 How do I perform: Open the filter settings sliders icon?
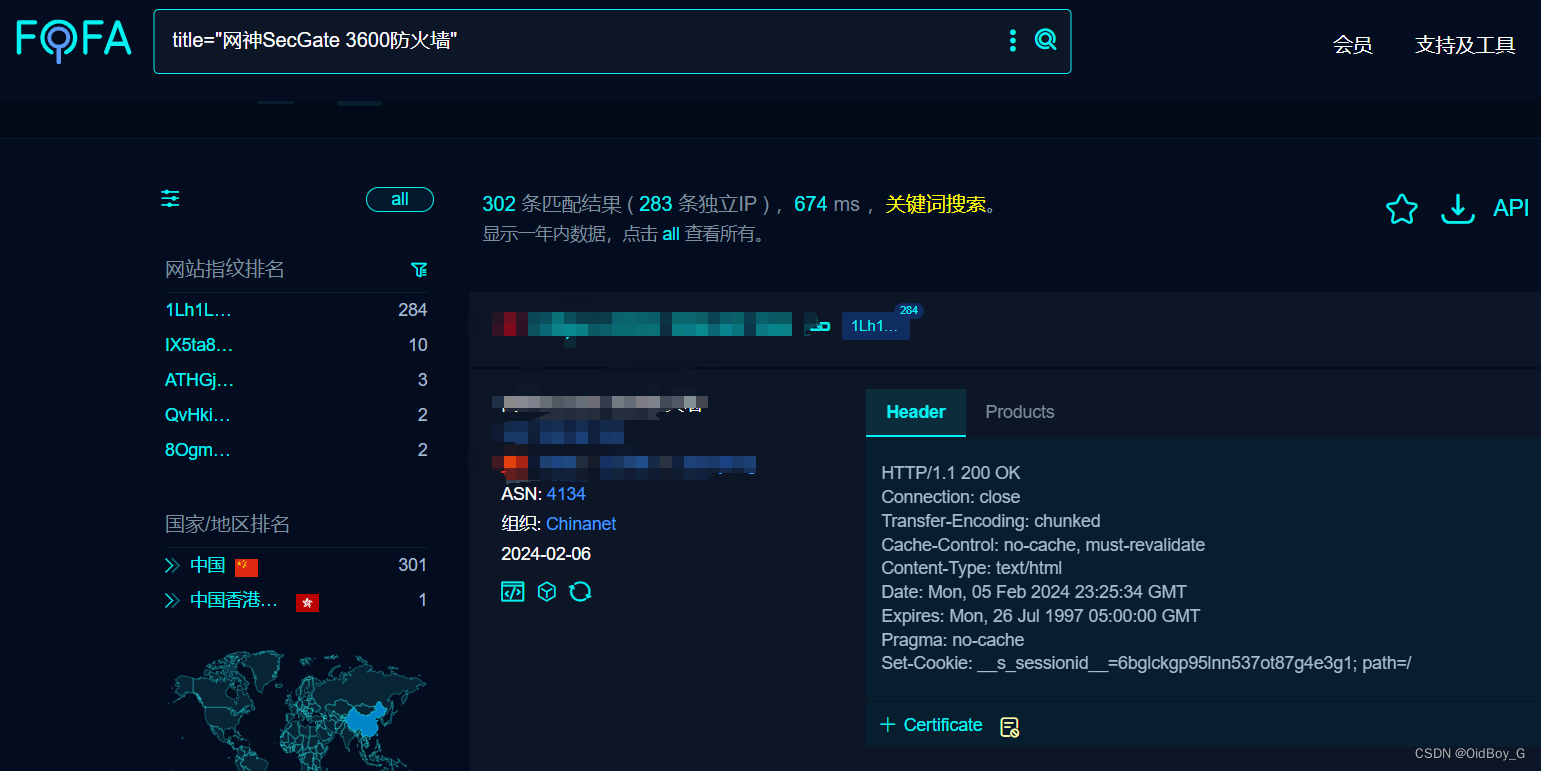[171, 199]
